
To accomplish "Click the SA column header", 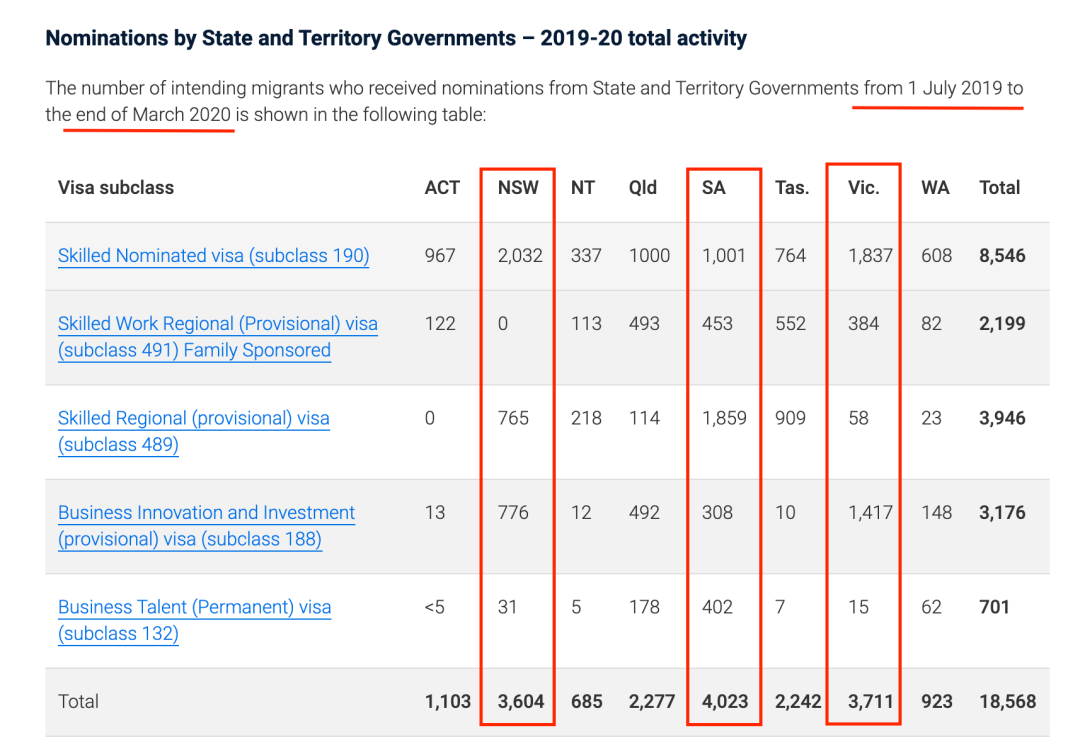I will coord(714,187).
